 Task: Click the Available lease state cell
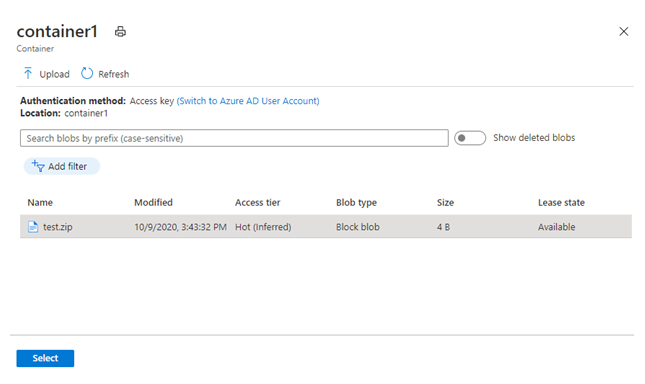[557, 227]
